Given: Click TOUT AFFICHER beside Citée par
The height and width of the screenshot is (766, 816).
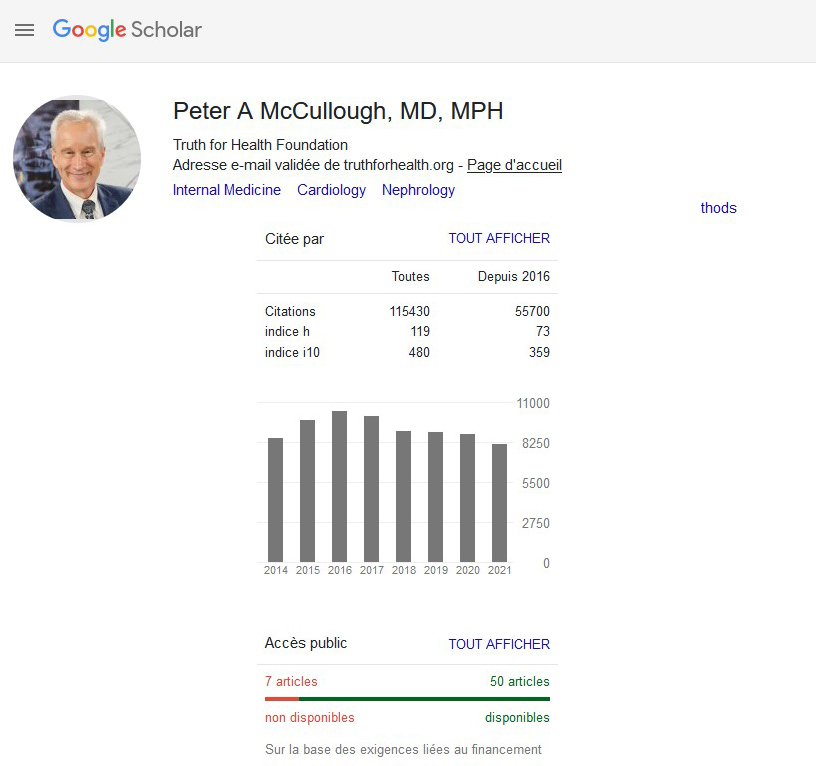Looking at the screenshot, I should pos(499,238).
